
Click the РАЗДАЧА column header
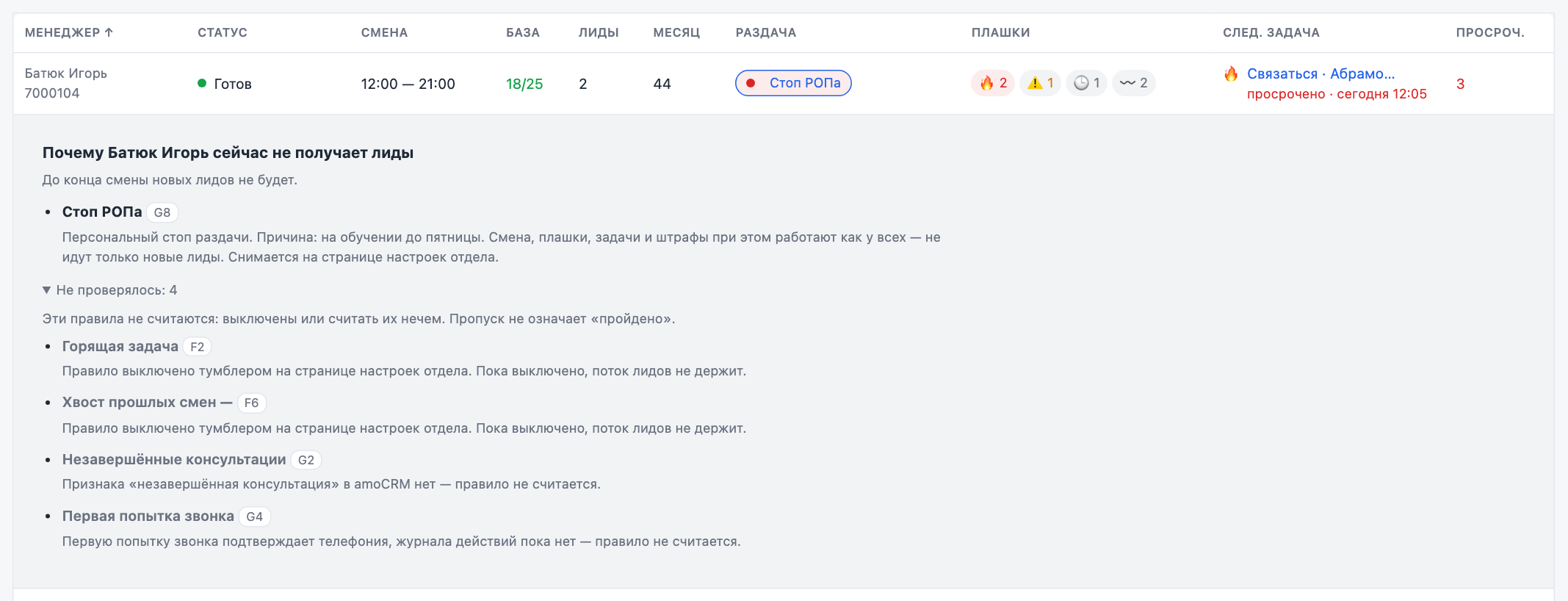point(766,32)
